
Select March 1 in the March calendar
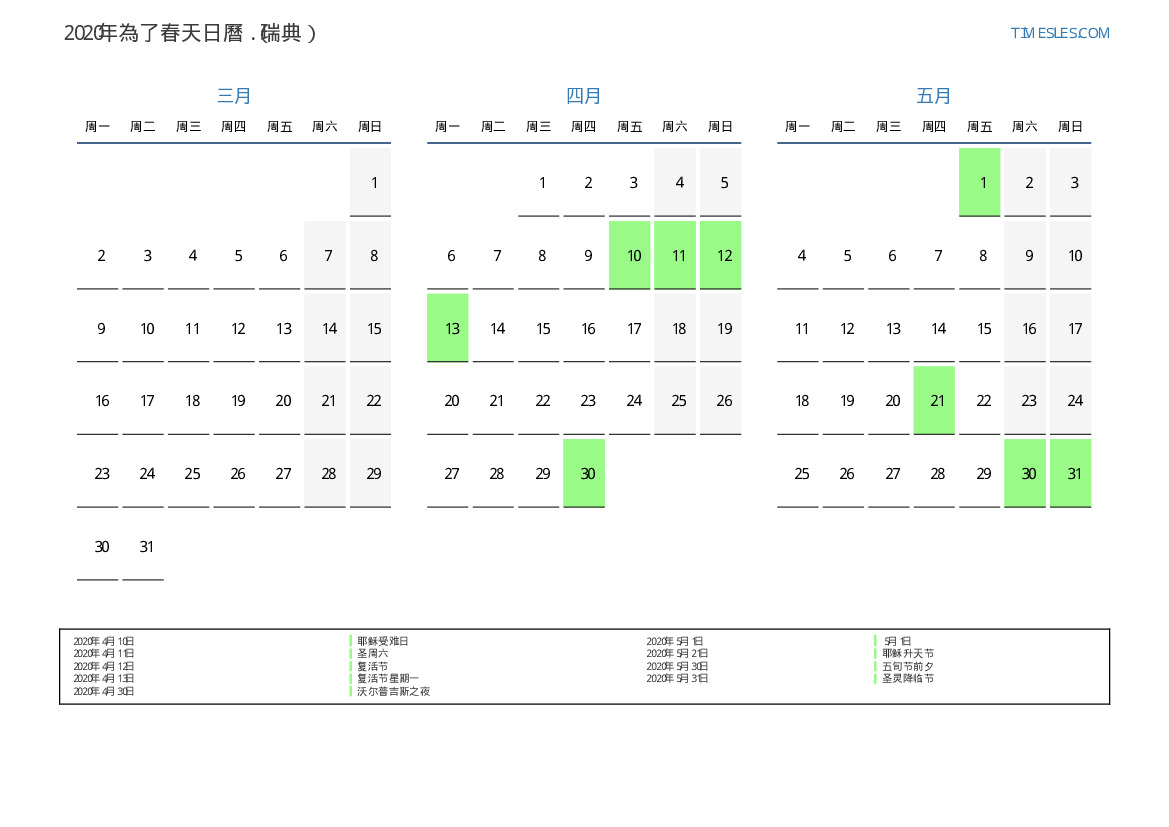pos(374,182)
